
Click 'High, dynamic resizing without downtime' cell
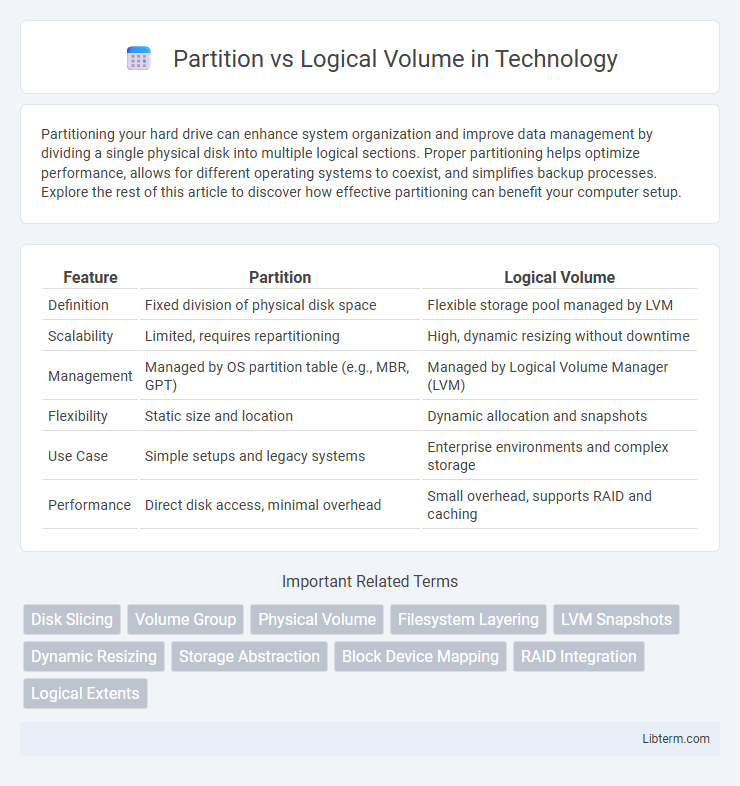tap(559, 336)
